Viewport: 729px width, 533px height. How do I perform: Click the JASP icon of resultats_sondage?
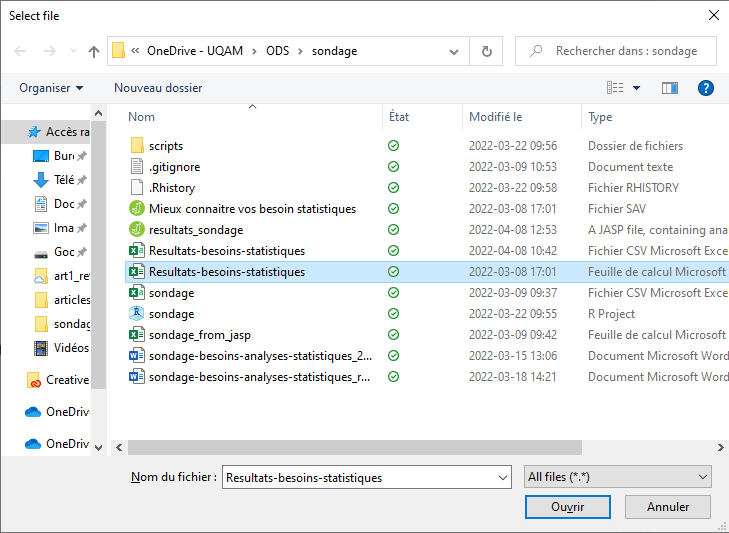137,229
